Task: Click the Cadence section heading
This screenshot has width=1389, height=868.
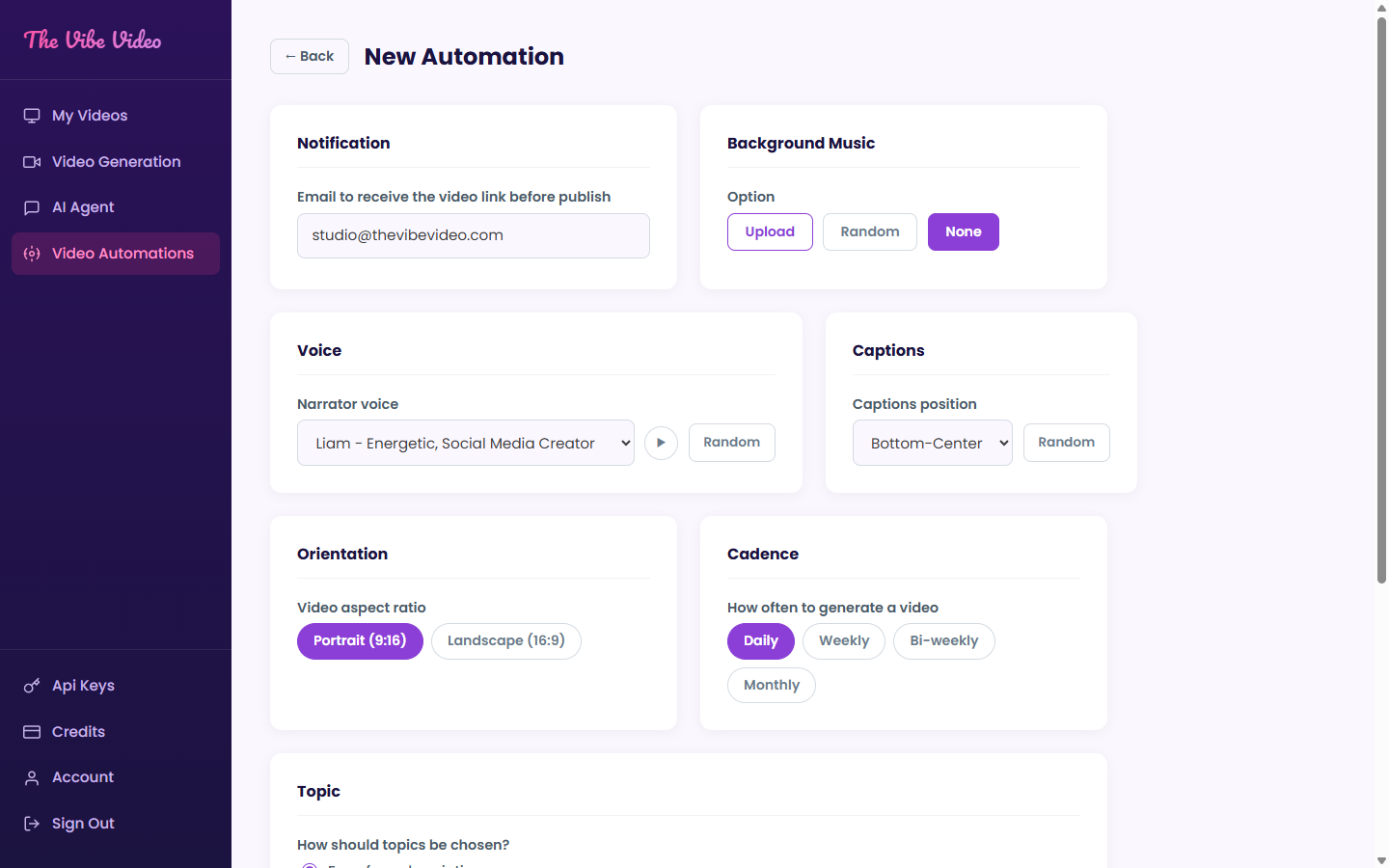Action: click(763, 555)
